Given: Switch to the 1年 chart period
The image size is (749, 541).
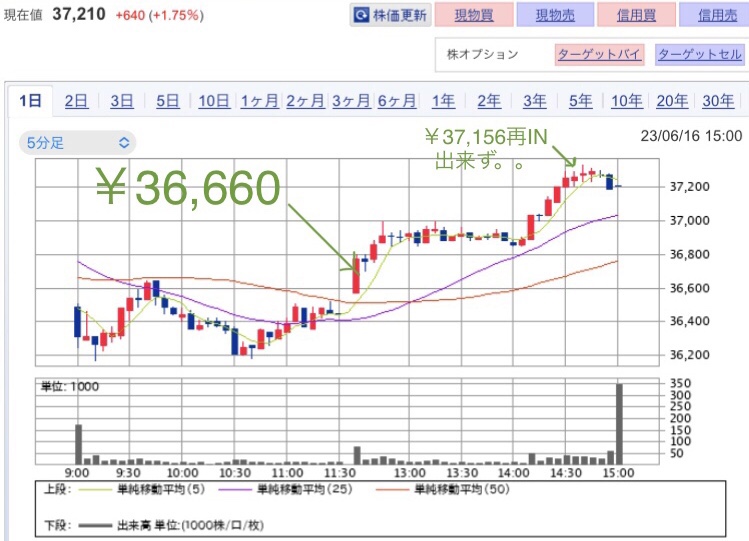Looking at the screenshot, I should tap(443, 101).
